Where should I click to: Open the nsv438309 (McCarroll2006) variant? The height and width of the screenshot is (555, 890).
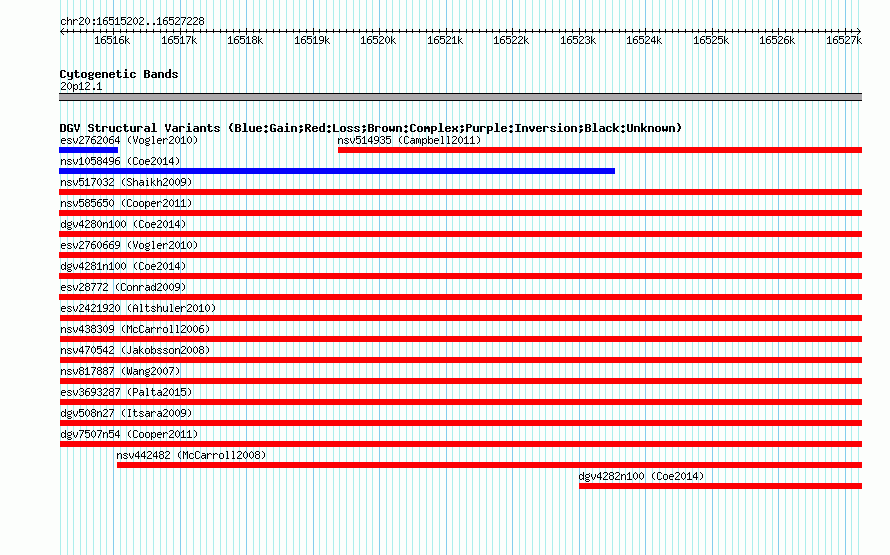pos(135,329)
